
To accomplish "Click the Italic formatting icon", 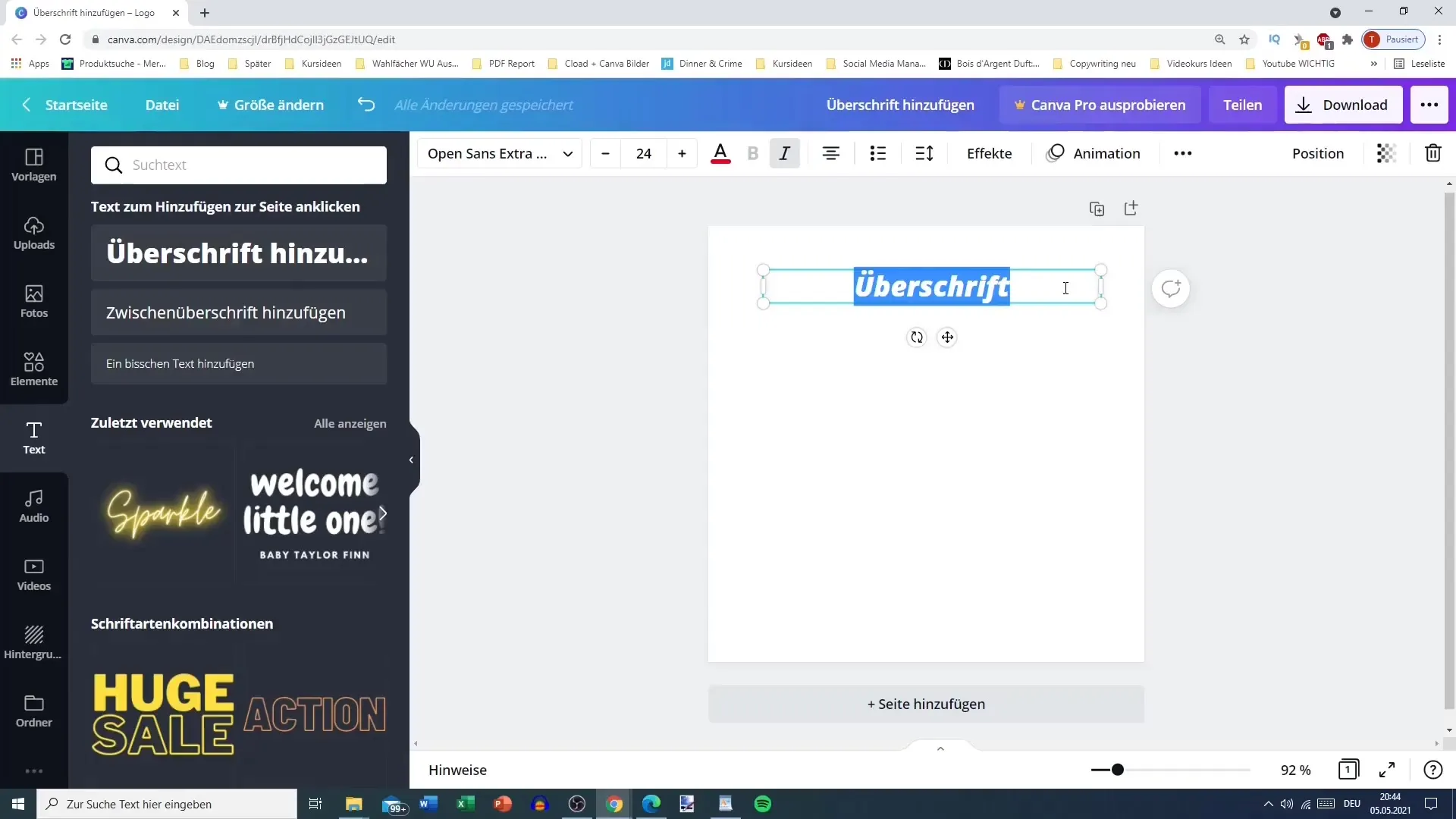I will coord(784,152).
